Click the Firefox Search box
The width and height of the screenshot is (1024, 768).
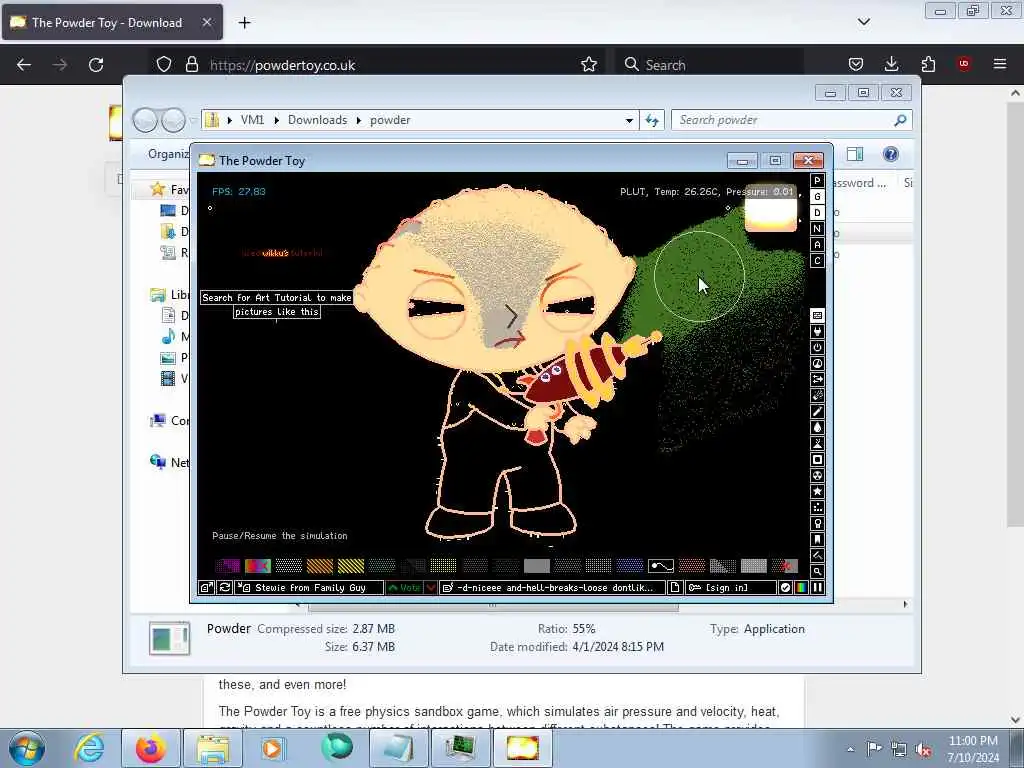[710, 65]
